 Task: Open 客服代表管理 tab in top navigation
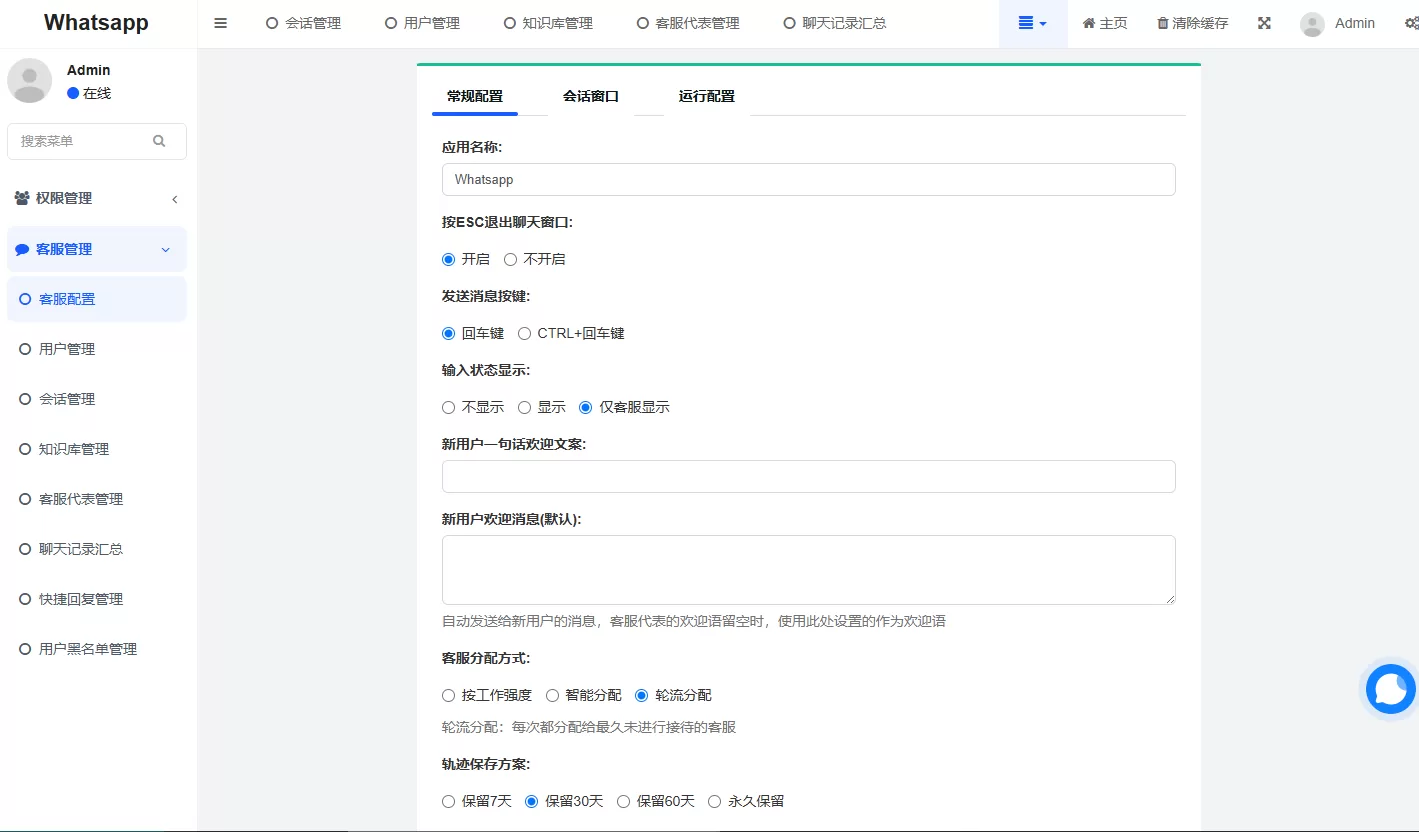(x=688, y=23)
